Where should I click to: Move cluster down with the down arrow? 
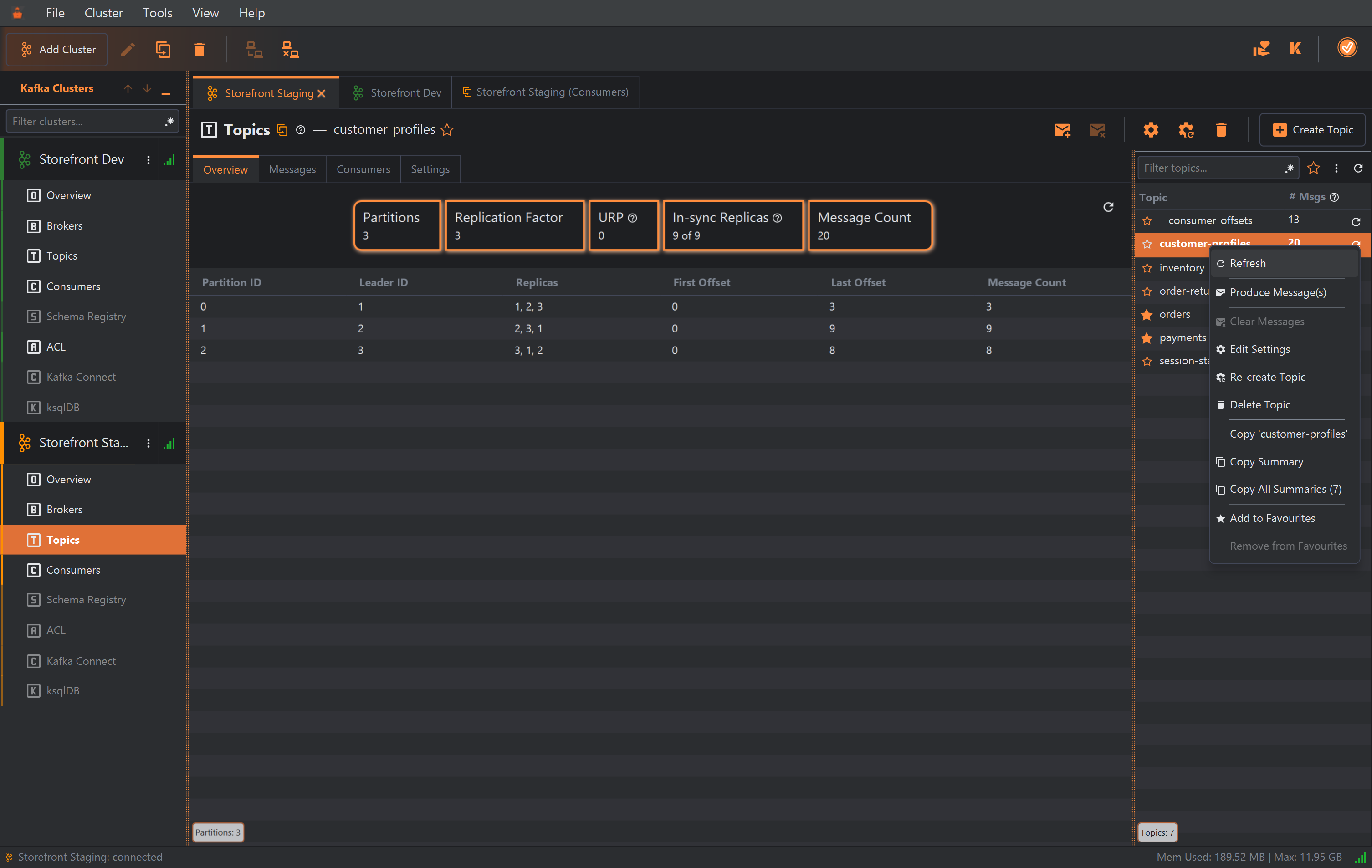coord(147,88)
